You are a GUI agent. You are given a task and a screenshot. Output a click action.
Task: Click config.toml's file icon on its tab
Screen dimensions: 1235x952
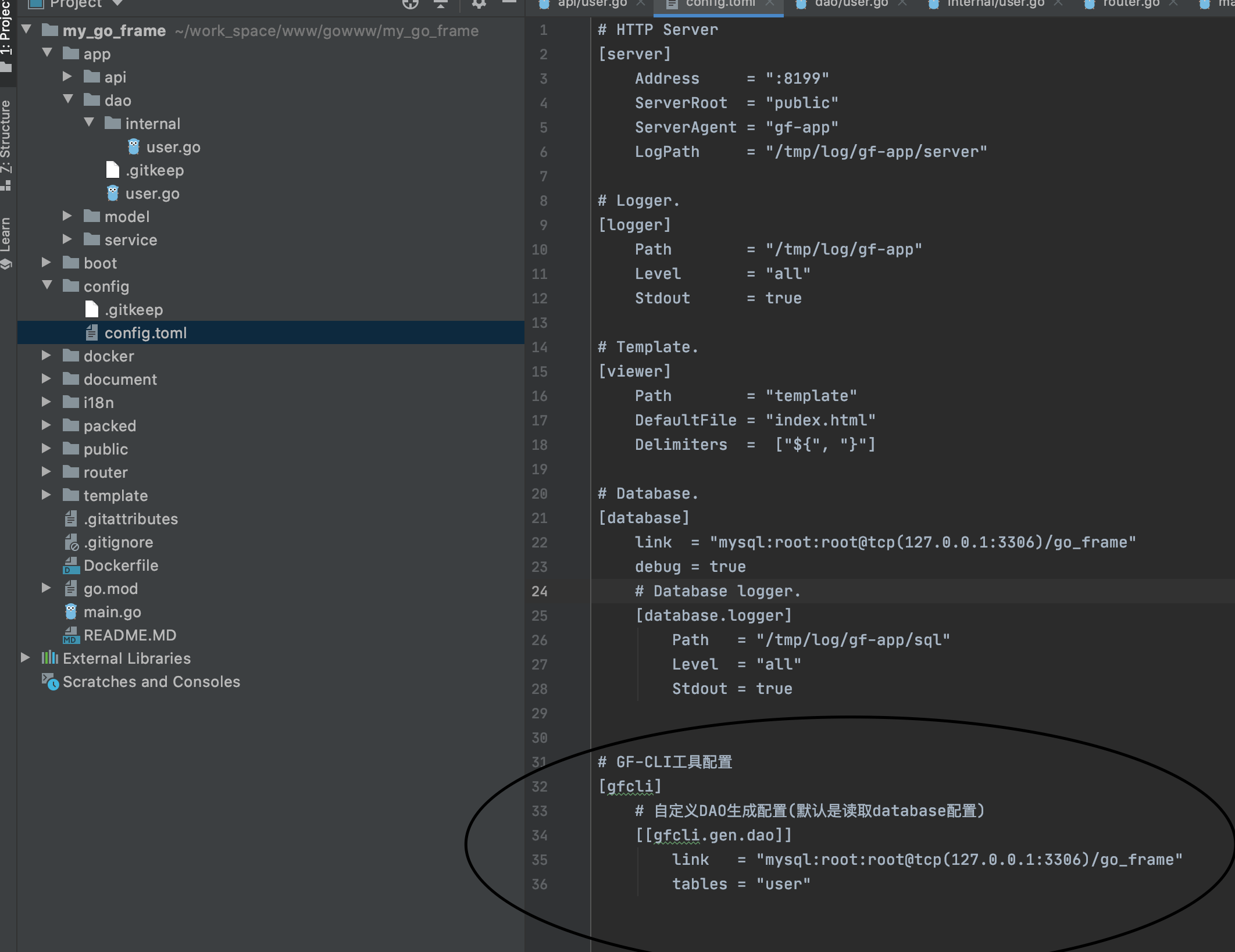(x=672, y=3)
